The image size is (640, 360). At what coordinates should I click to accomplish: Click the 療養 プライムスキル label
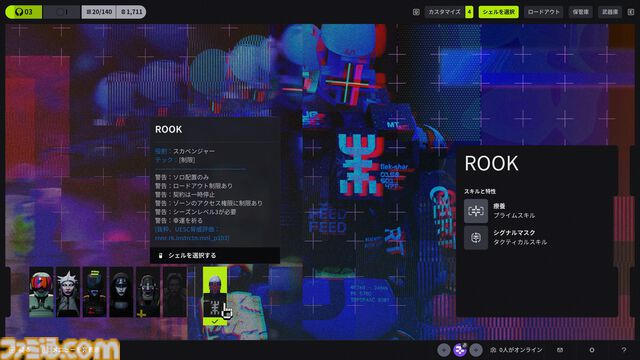514,211
